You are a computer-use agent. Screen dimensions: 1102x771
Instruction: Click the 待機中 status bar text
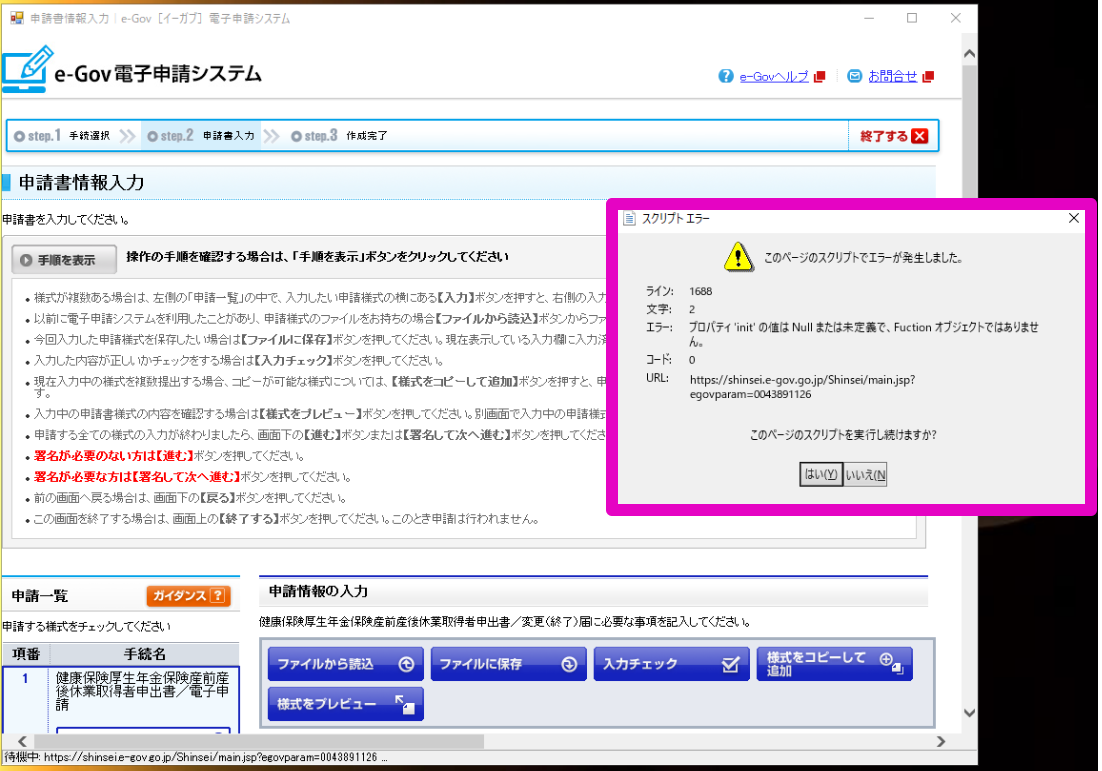[x=195, y=758]
